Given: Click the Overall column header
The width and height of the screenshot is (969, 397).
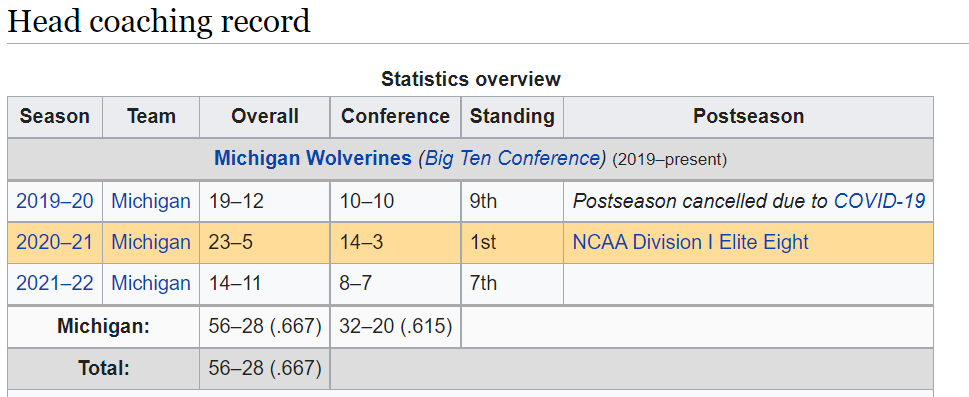Looking at the screenshot, I should click(264, 116).
